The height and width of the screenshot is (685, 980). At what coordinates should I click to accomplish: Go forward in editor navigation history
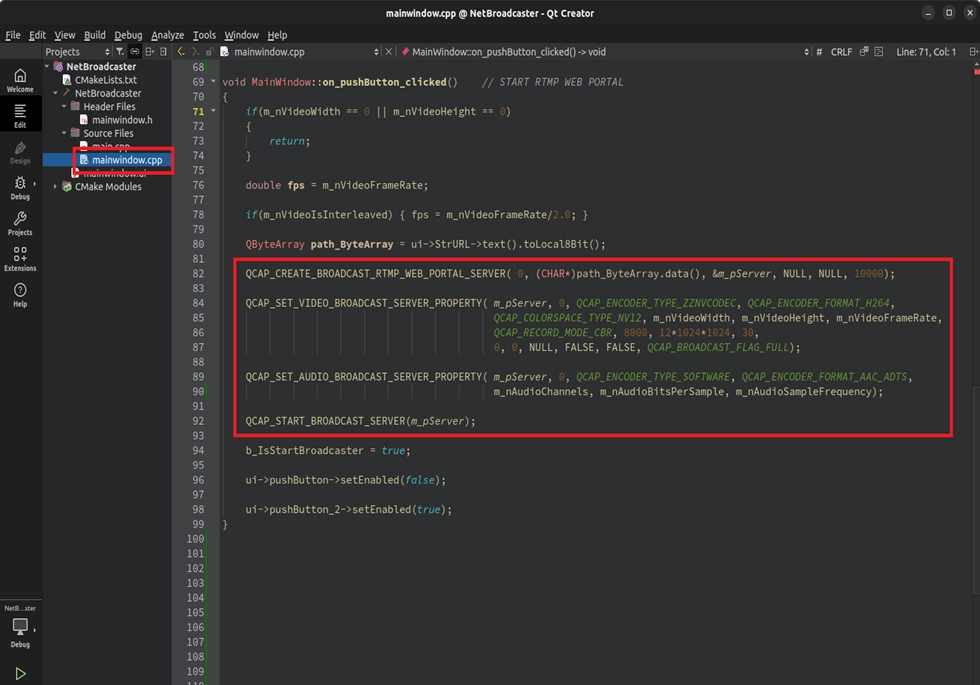pos(195,52)
